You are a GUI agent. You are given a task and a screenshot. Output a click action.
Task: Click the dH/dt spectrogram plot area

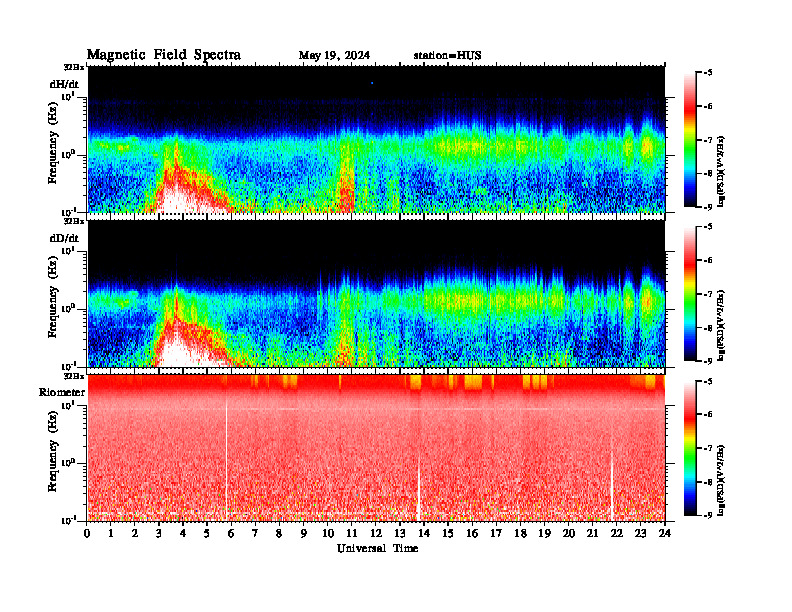click(x=376, y=139)
